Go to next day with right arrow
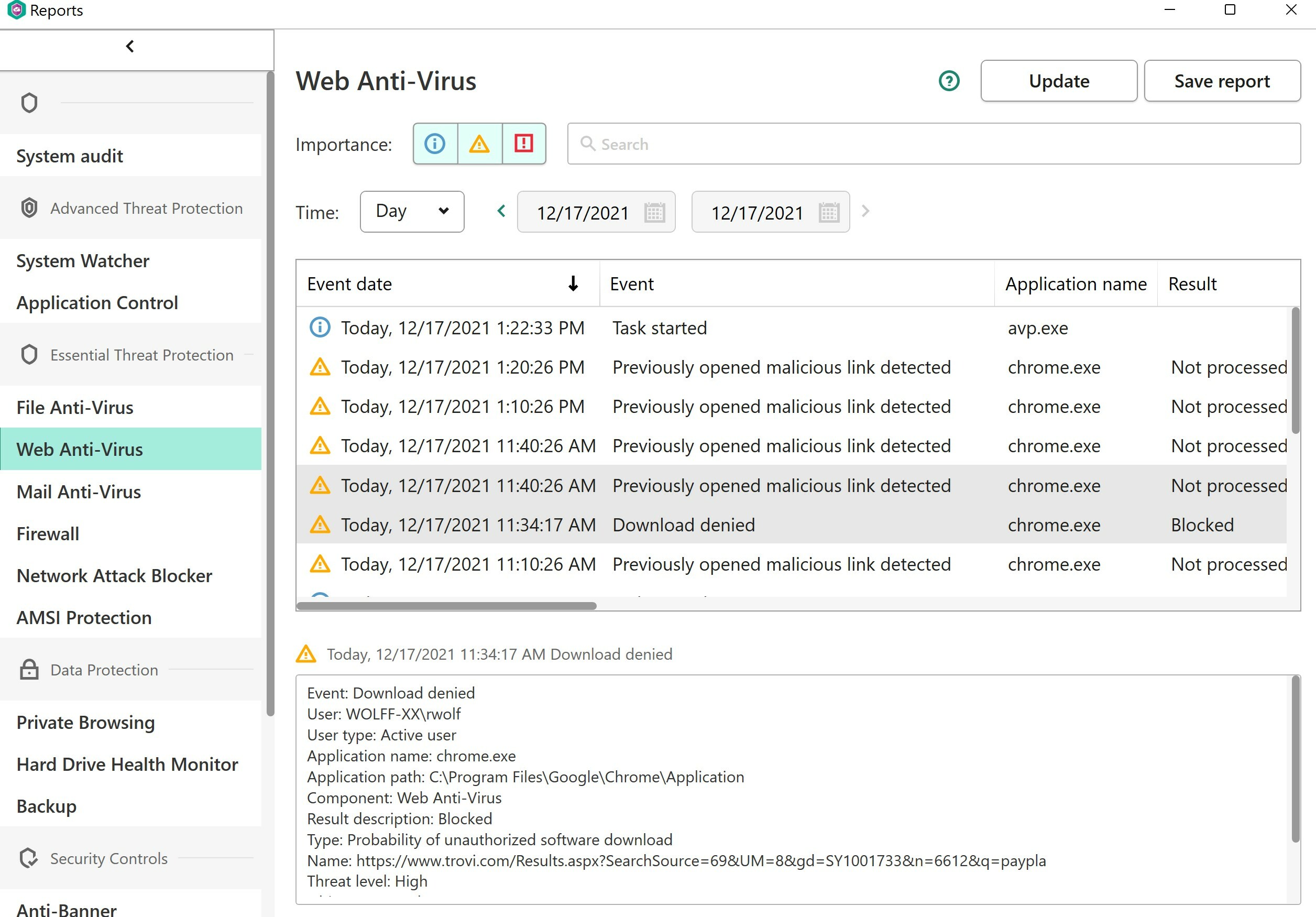 pos(865,211)
